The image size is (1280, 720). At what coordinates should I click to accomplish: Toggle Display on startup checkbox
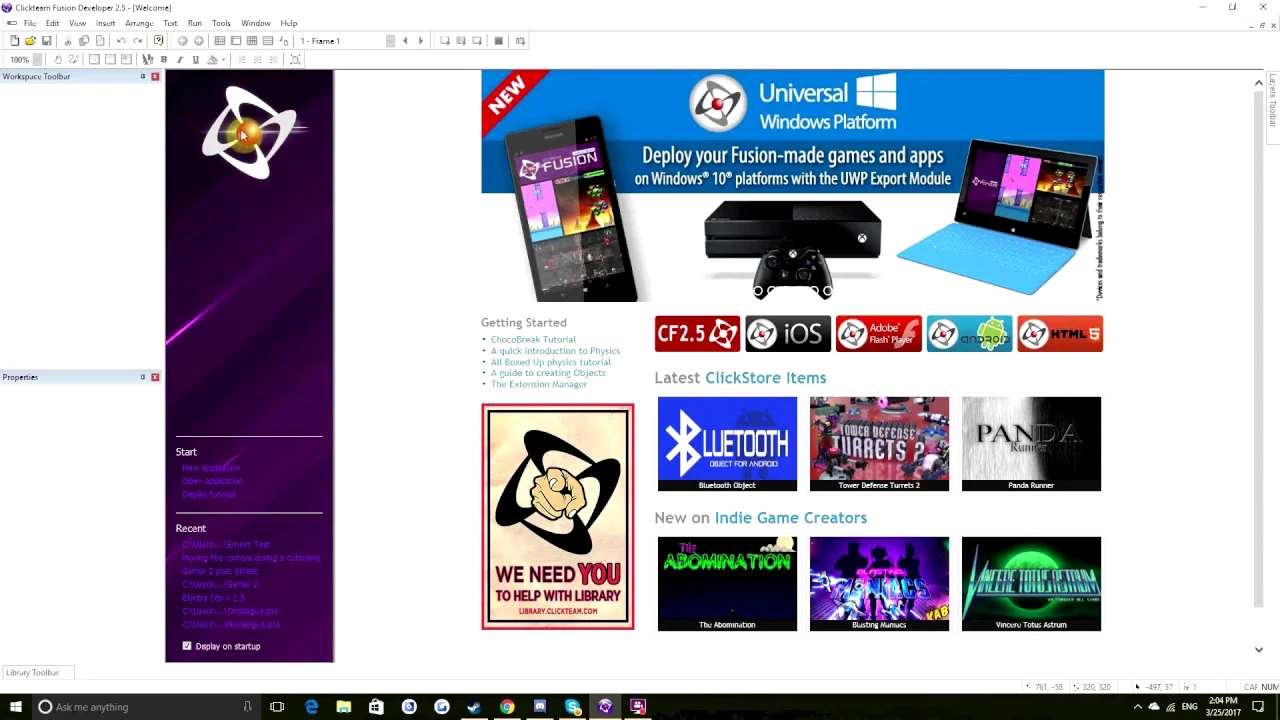(187, 646)
